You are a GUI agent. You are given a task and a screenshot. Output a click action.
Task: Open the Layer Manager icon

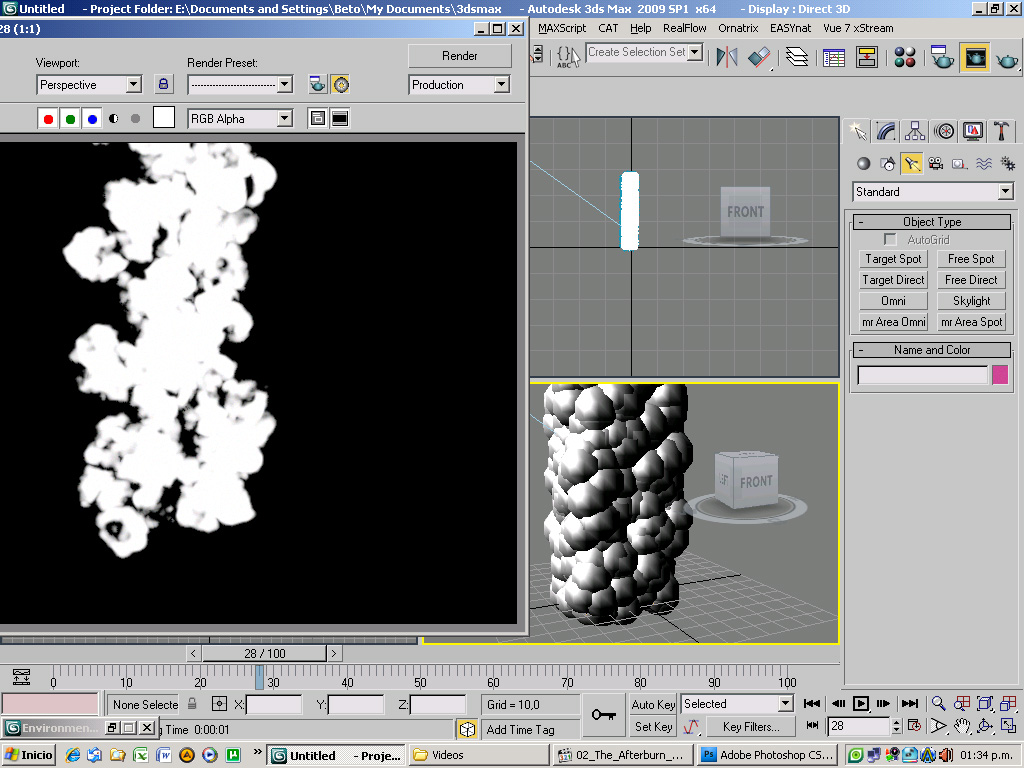click(x=797, y=57)
